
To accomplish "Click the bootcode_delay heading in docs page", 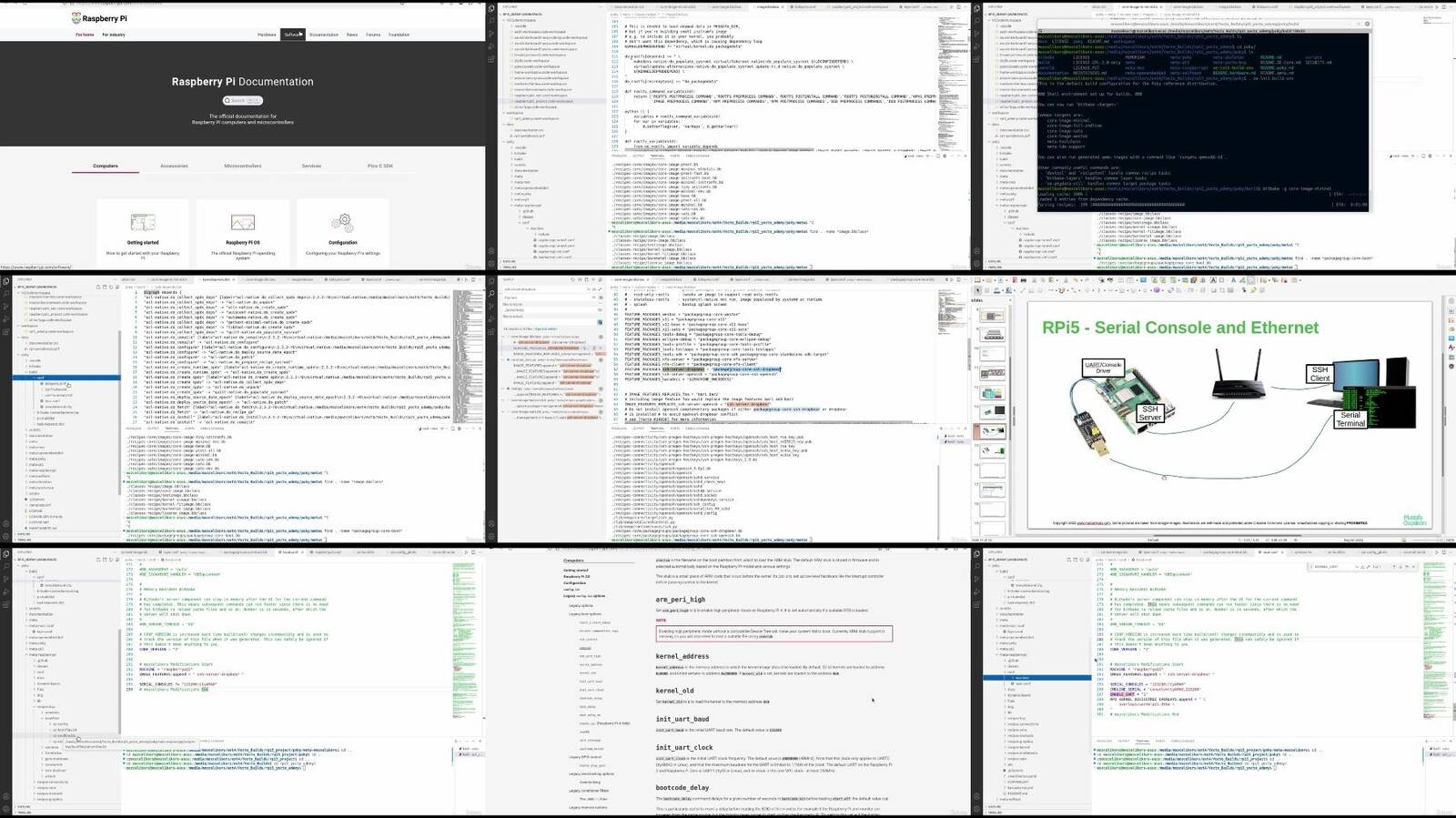I will (x=682, y=788).
